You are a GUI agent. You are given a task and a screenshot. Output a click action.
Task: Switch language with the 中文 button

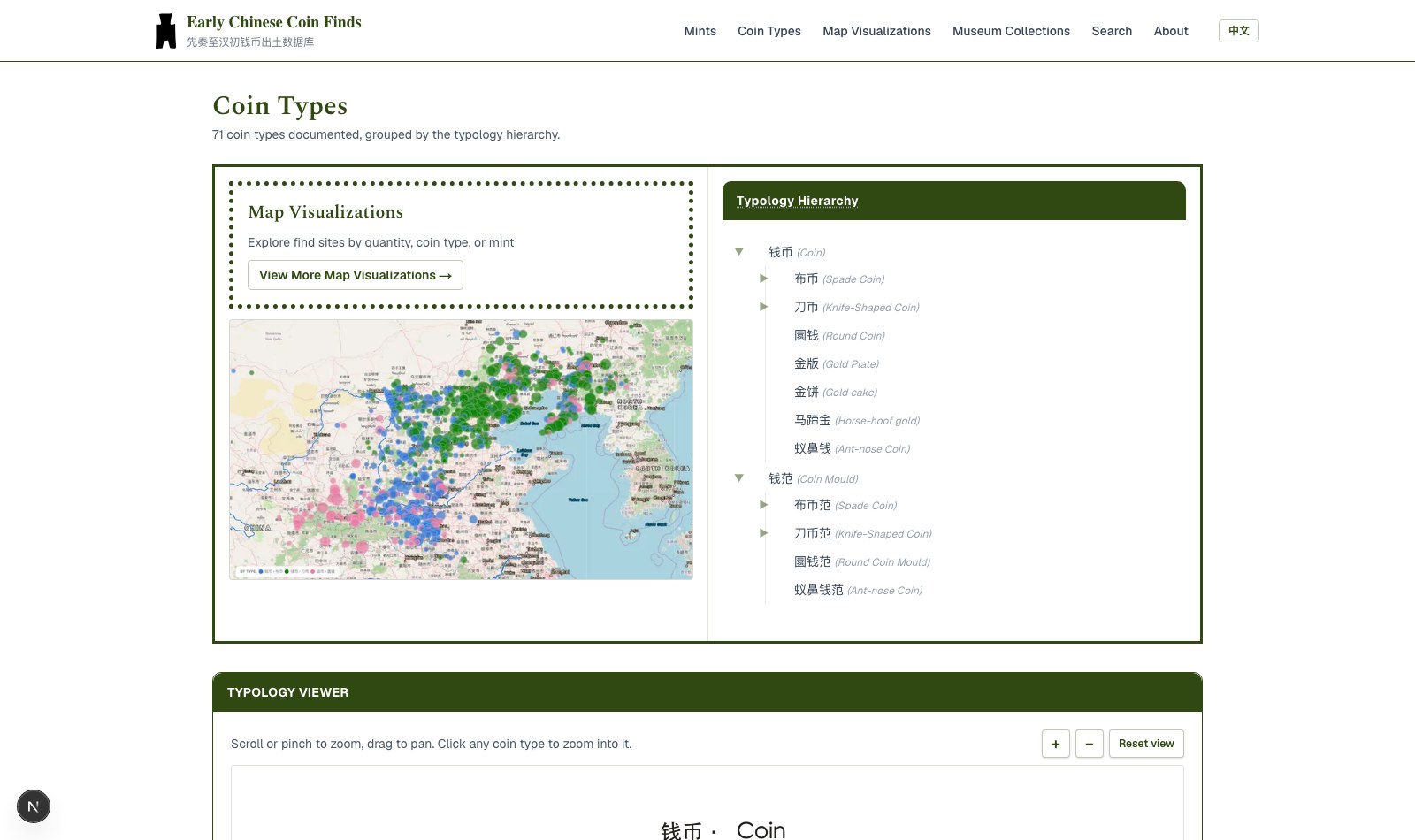pyautogui.click(x=1239, y=31)
